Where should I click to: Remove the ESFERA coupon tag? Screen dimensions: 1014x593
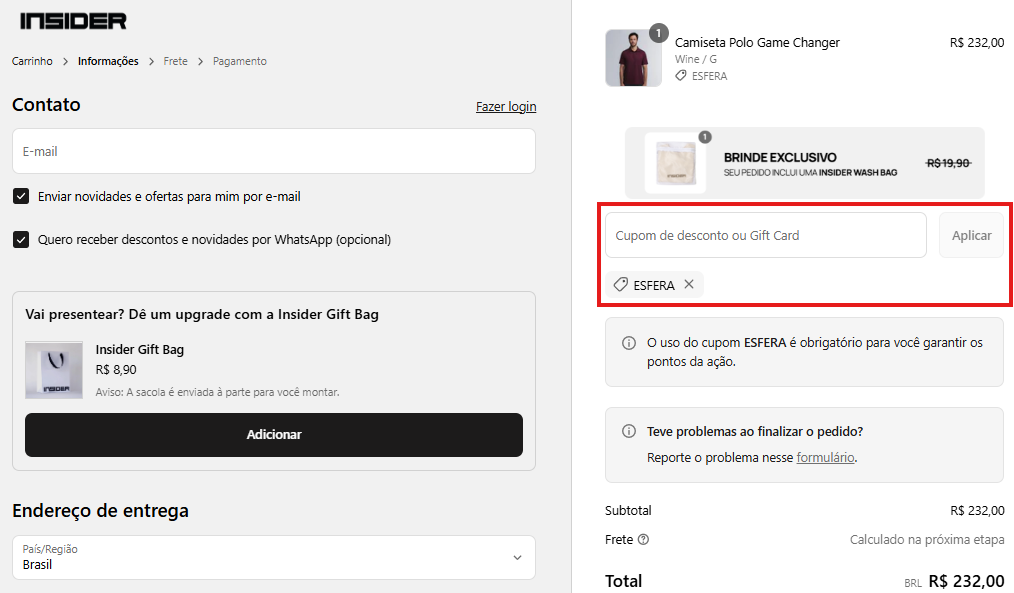[x=689, y=285]
